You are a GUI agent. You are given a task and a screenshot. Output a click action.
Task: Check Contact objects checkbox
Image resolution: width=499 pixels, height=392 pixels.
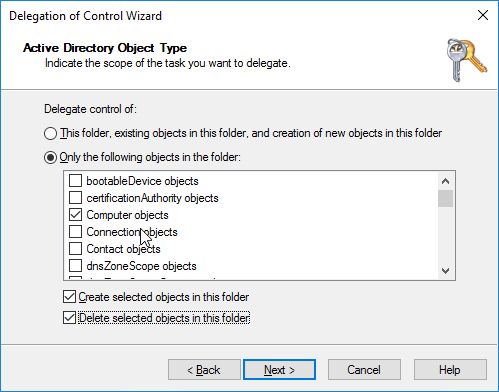[x=75, y=249]
